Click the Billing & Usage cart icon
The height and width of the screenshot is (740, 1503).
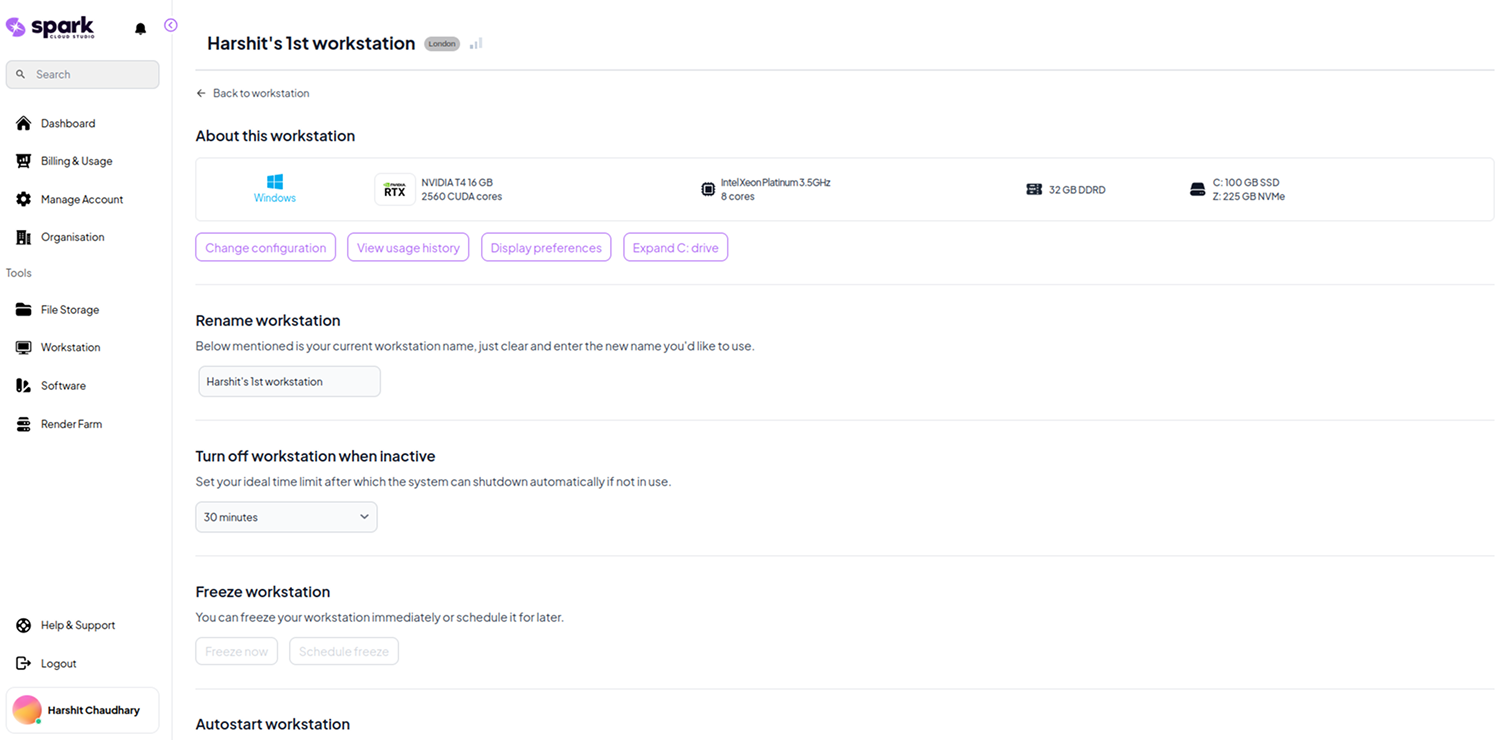(x=23, y=161)
